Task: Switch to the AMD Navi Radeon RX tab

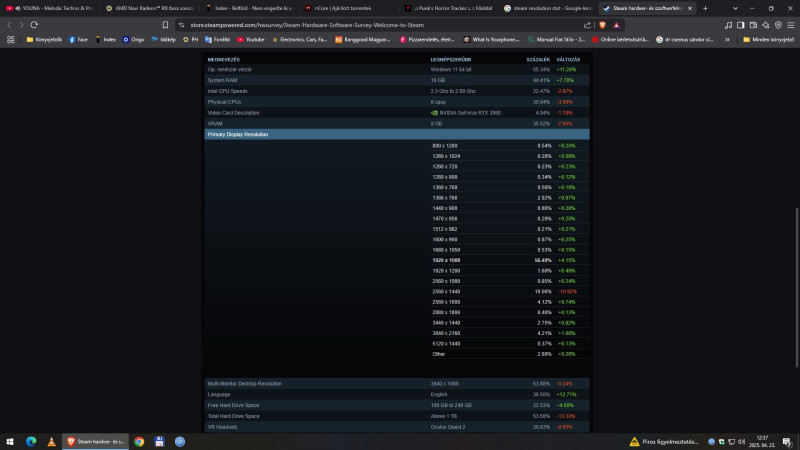Action: [x=149, y=8]
